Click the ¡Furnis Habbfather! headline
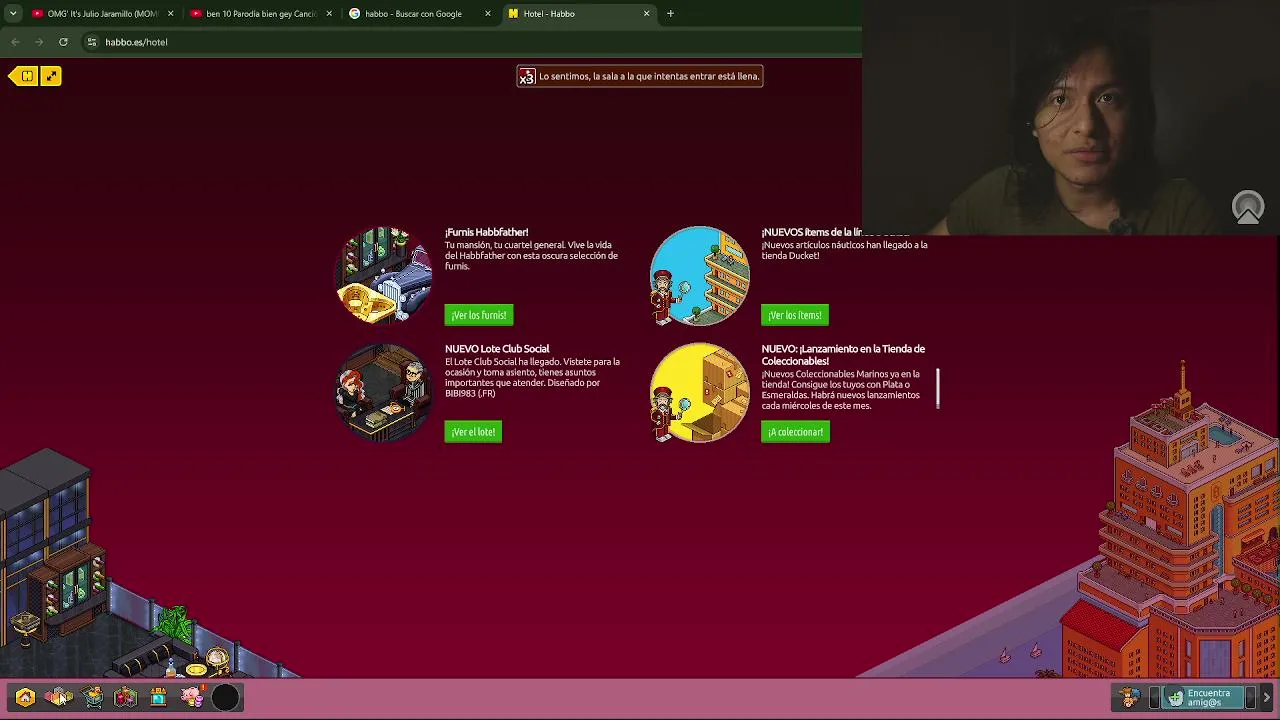This screenshot has width=1280, height=720. pos(487,232)
